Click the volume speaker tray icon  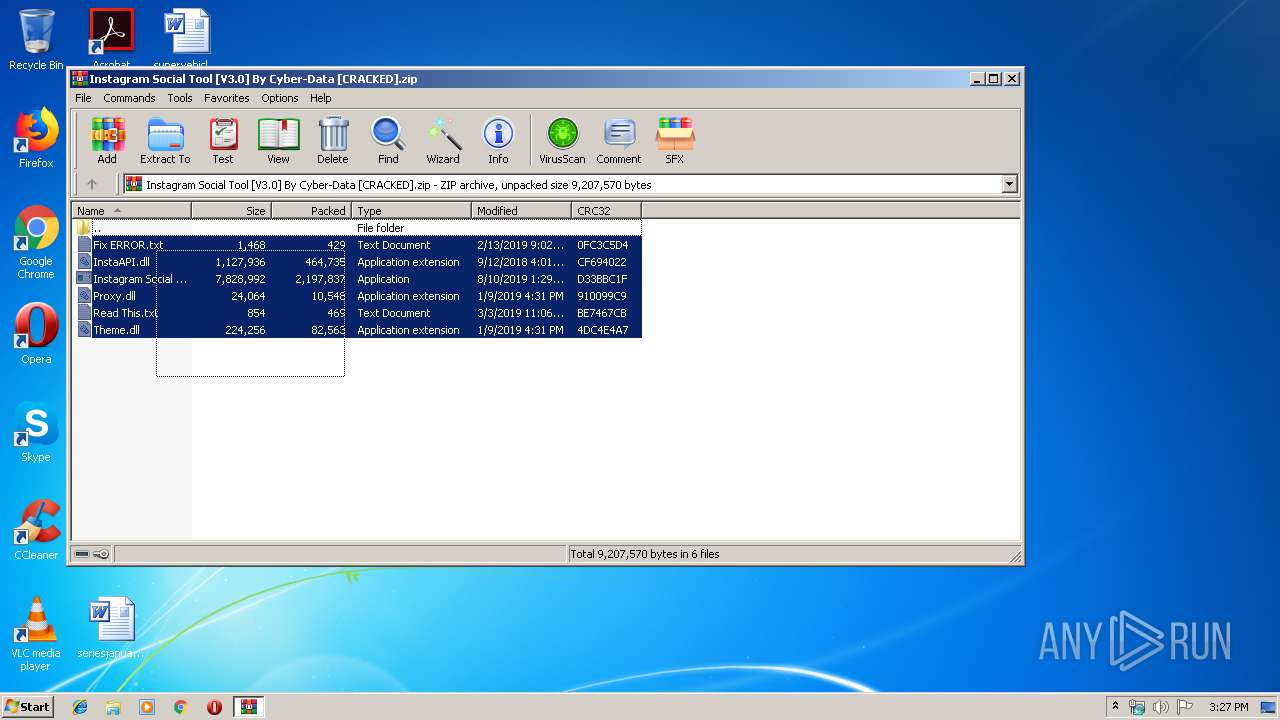click(x=1161, y=707)
